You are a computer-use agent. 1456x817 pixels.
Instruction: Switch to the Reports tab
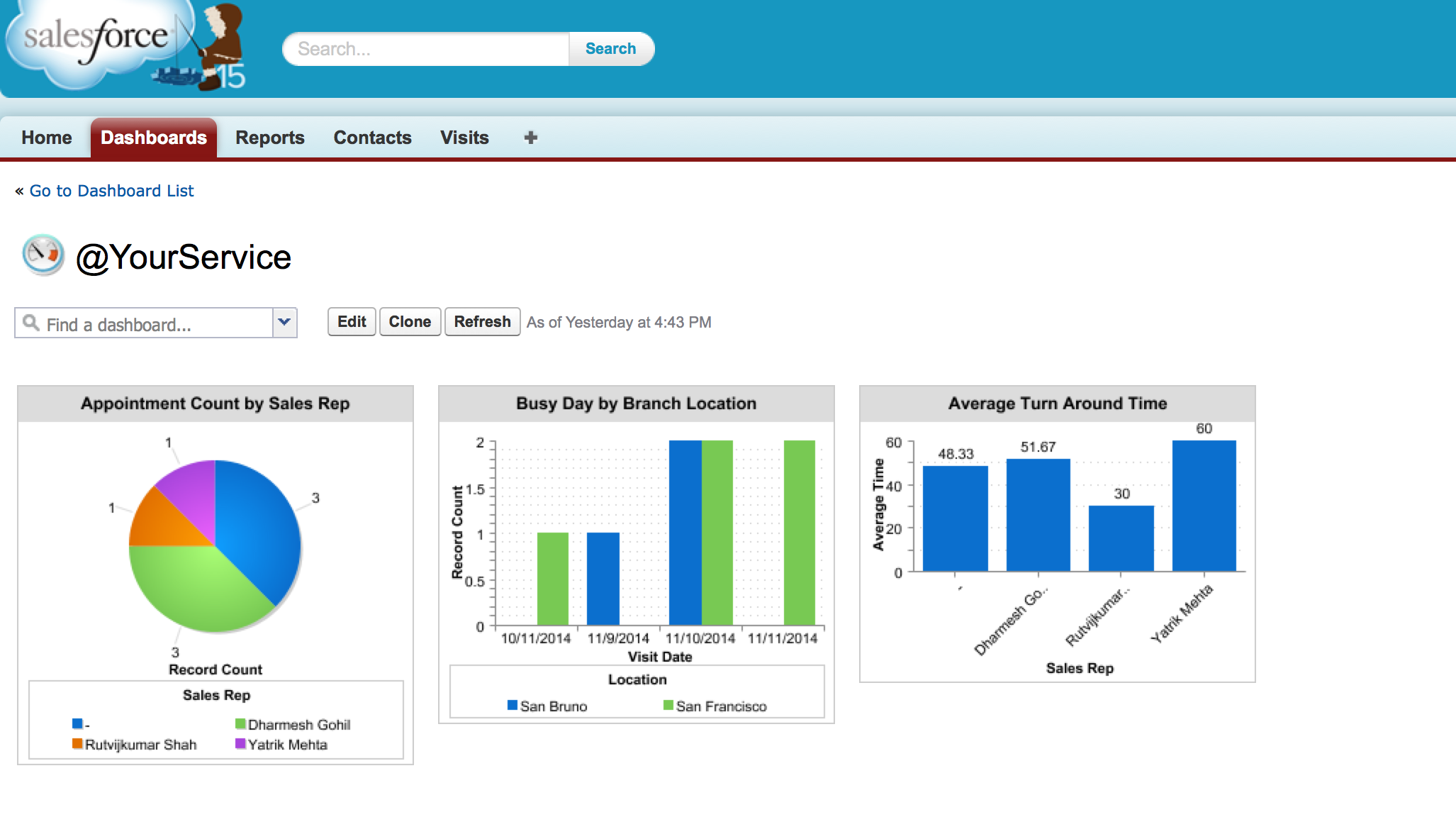click(x=269, y=138)
